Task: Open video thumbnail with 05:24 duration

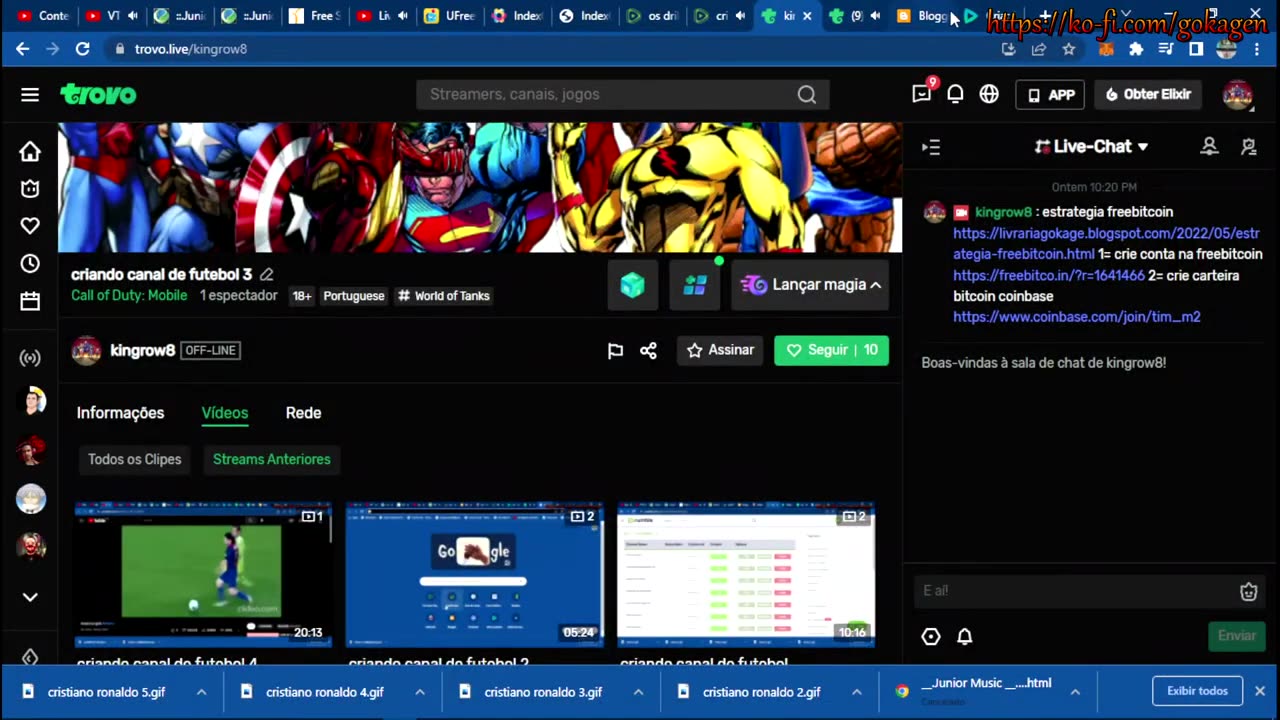Action: coord(474,575)
